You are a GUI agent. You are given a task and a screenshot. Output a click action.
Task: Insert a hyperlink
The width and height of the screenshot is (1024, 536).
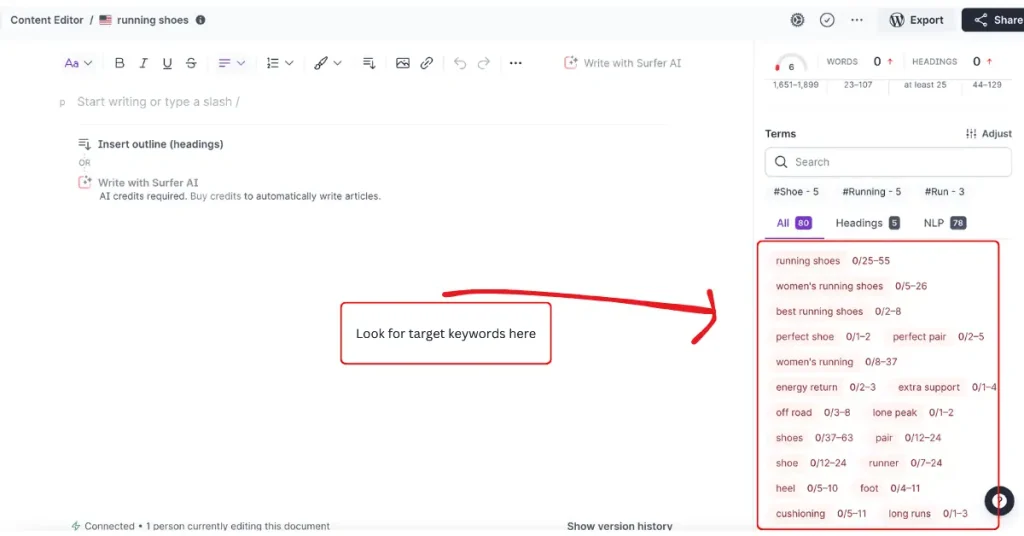pos(426,63)
